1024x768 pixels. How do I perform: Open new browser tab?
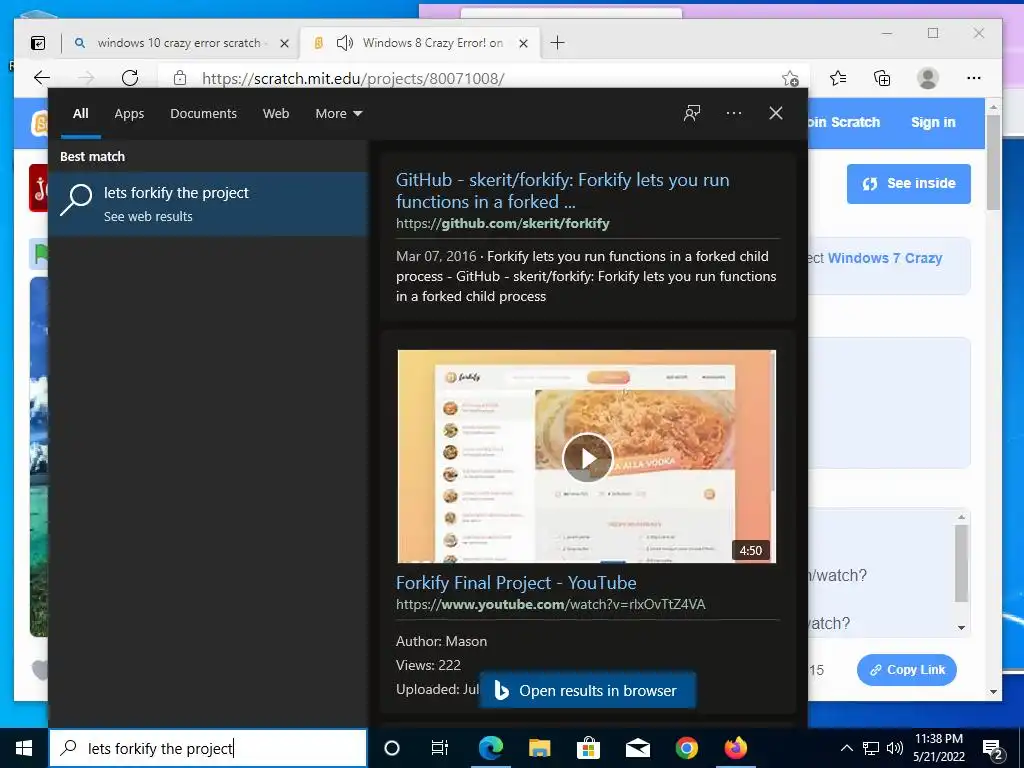(x=557, y=43)
